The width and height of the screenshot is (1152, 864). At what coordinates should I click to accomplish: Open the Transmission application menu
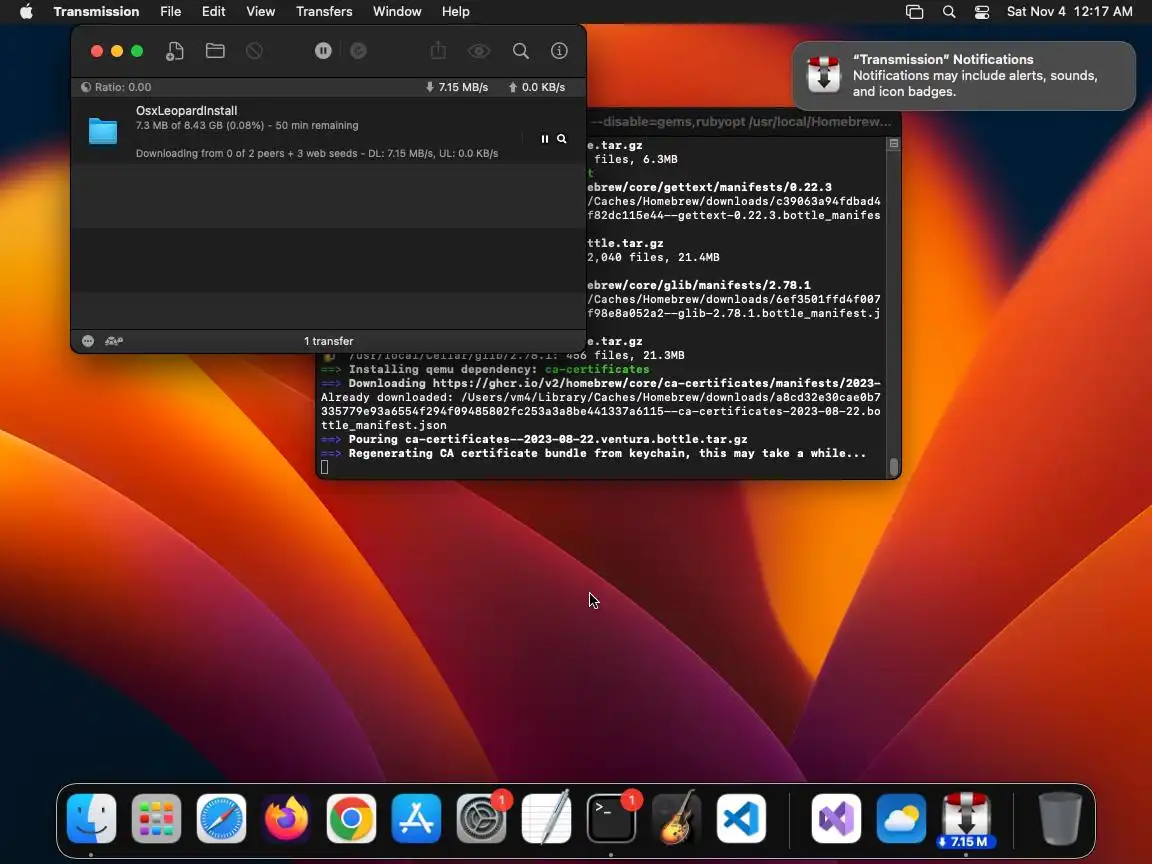[96, 12]
